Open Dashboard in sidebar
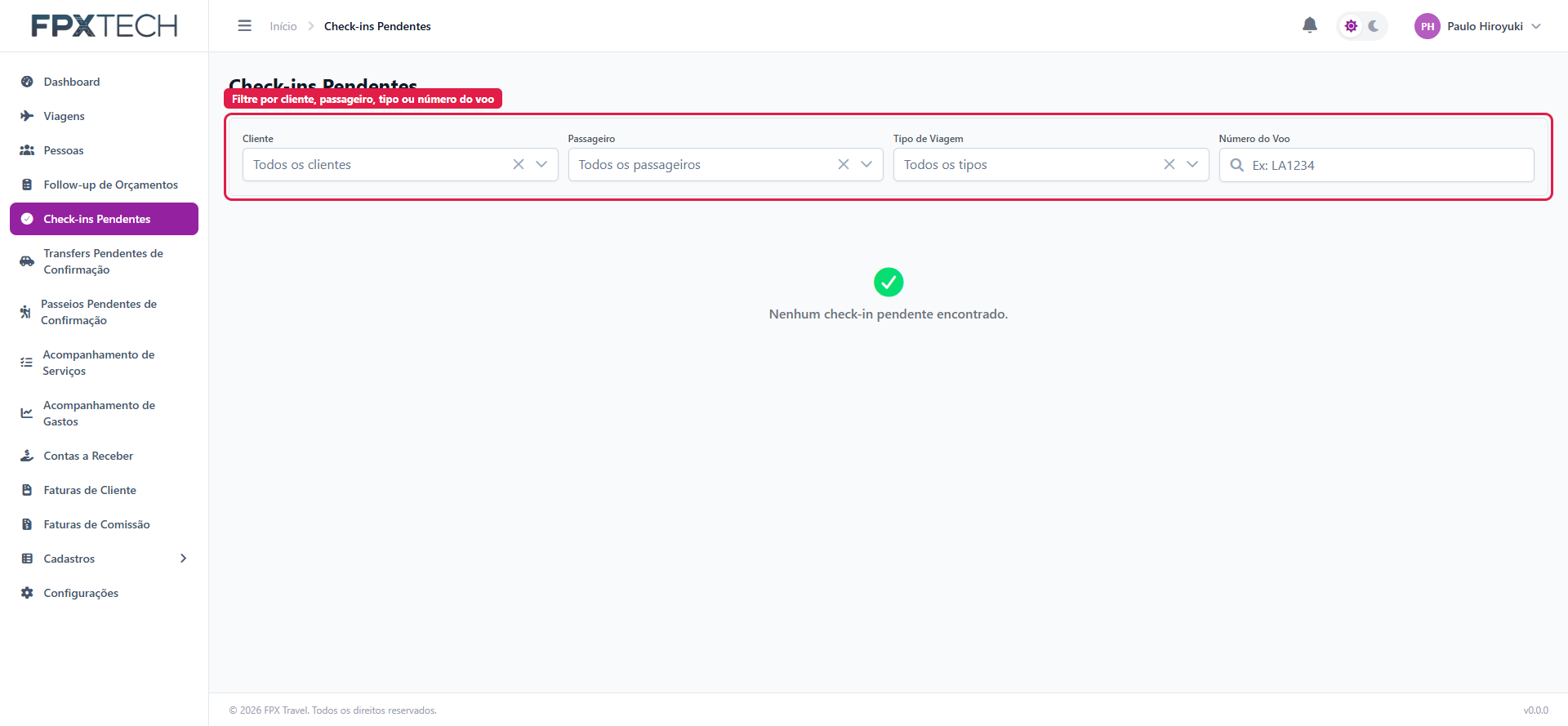Screen dimensions: 1568x726 pyautogui.click(x=104, y=82)
